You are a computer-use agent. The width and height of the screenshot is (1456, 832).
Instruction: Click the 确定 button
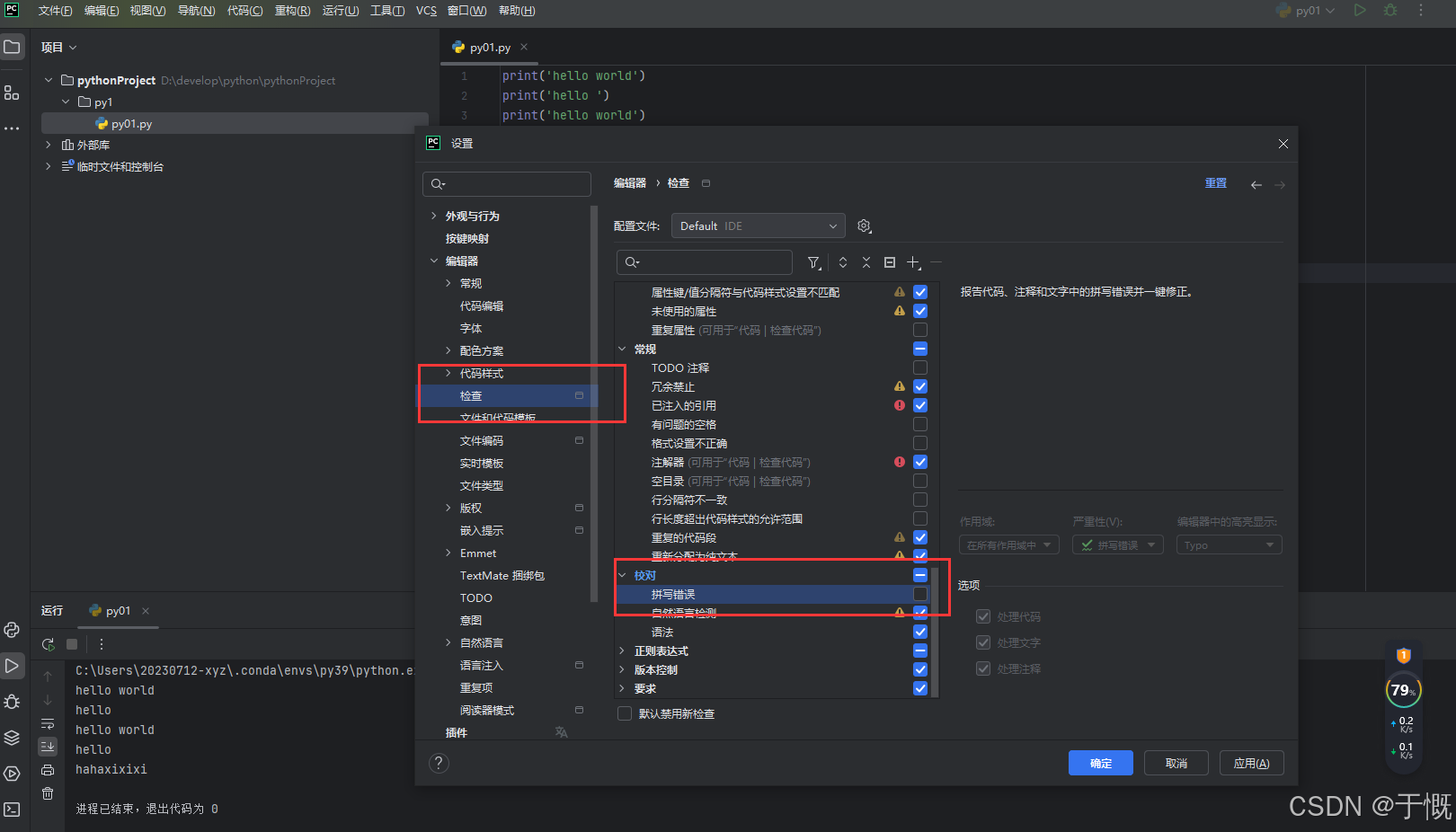[1101, 763]
